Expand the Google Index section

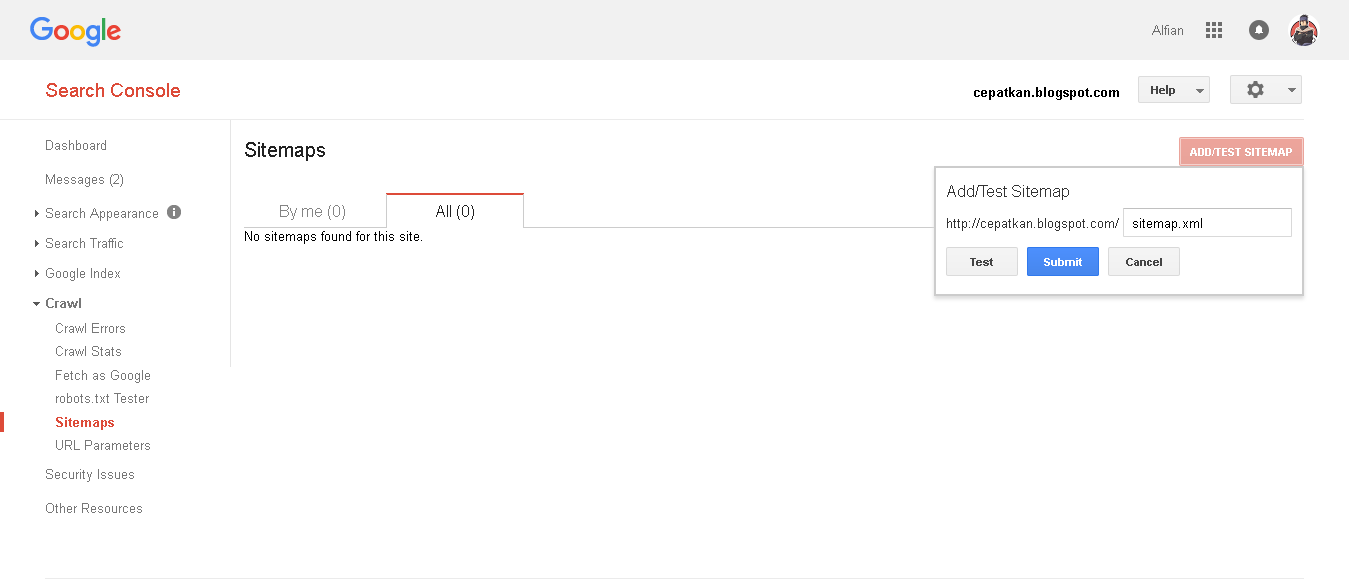pyautogui.click(x=82, y=273)
